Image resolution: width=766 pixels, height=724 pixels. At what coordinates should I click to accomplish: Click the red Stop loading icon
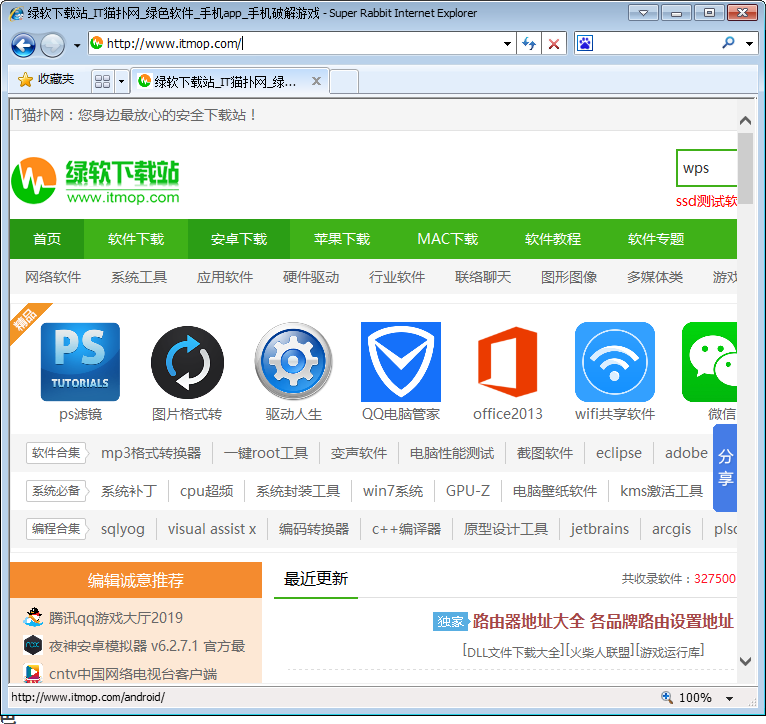554,44
